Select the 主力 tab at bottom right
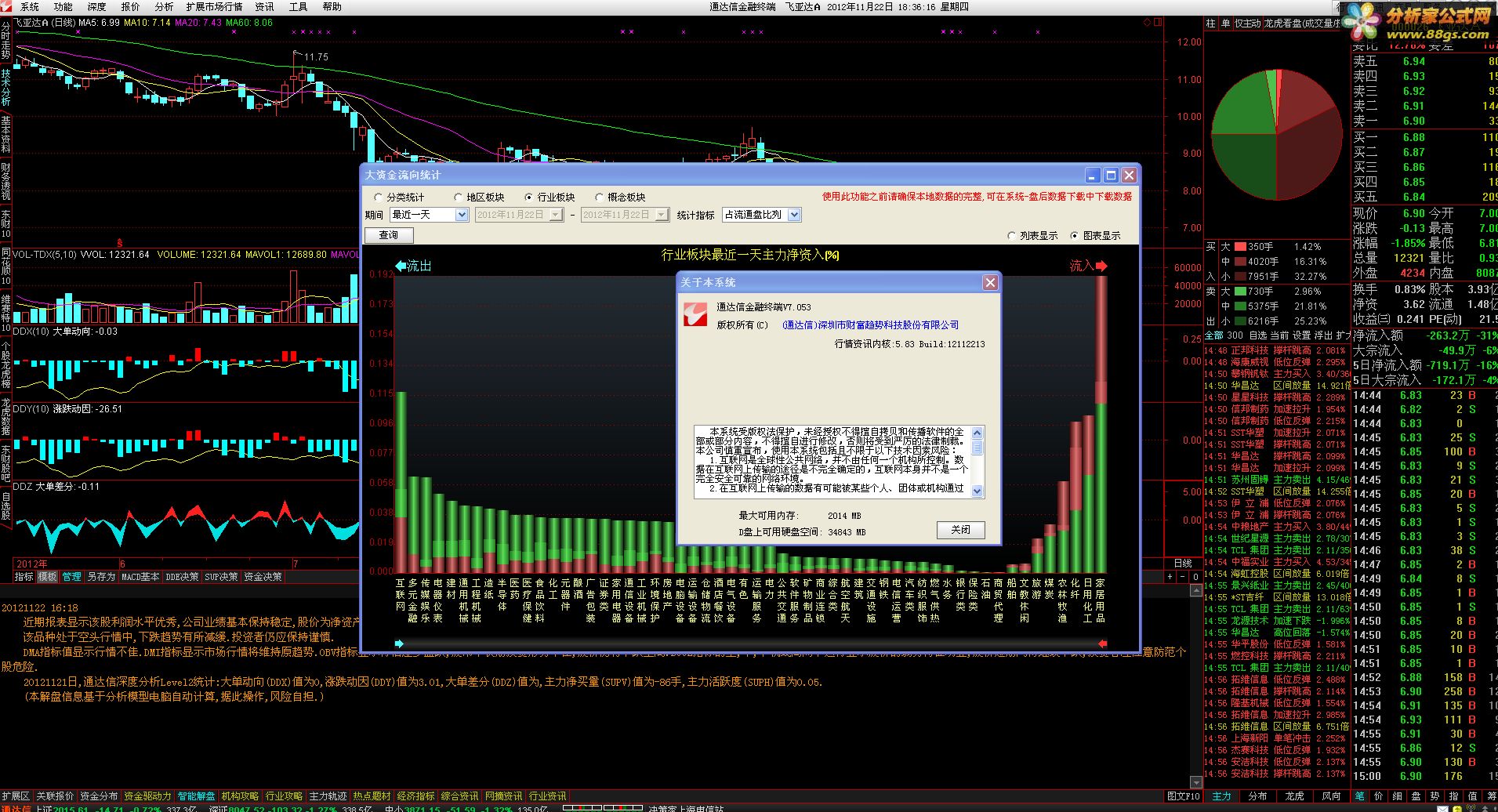The image size is (1498, 812). [x=1221, y=796]
